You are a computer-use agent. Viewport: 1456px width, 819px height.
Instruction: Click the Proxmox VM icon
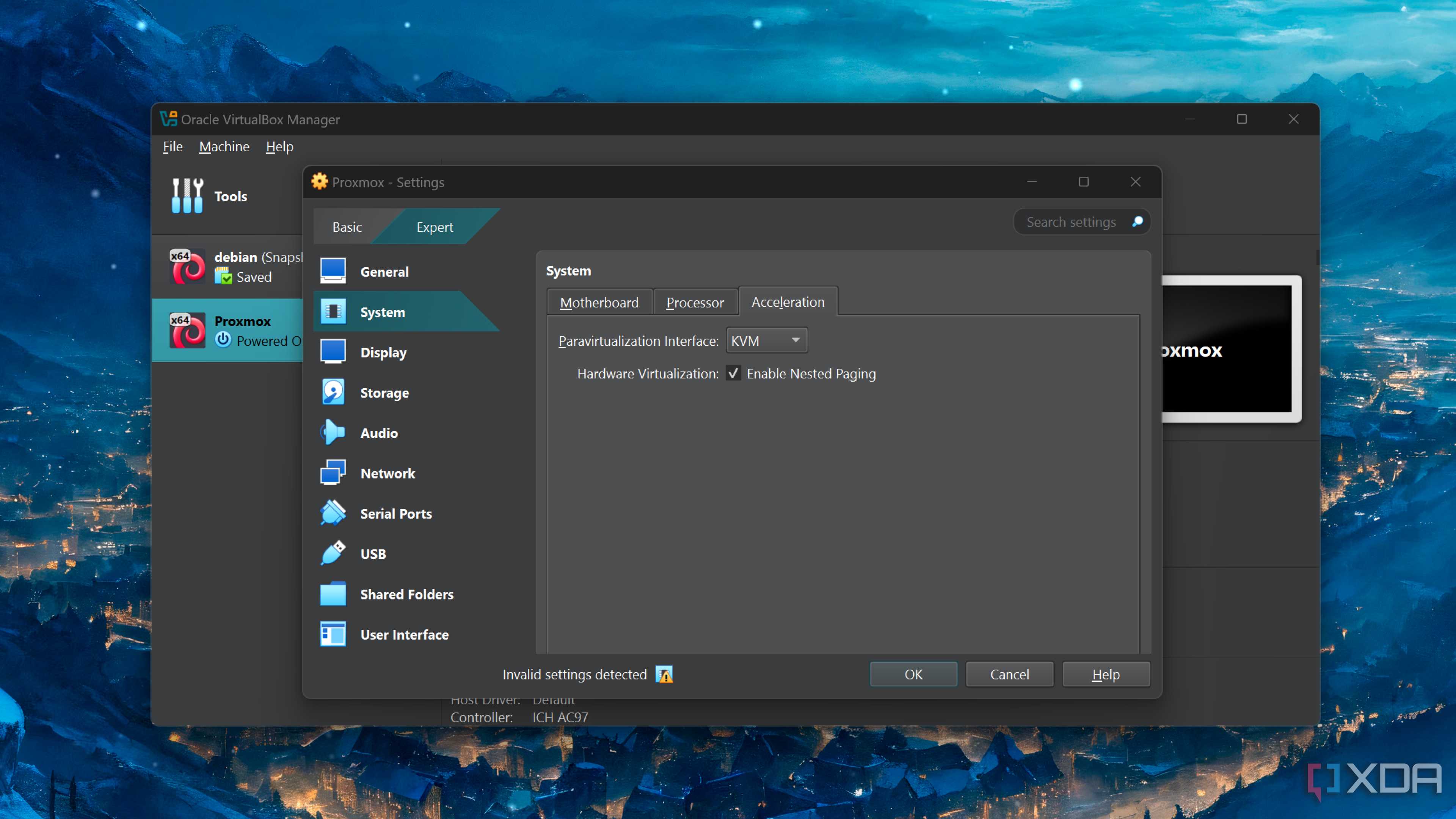(187, 330)
